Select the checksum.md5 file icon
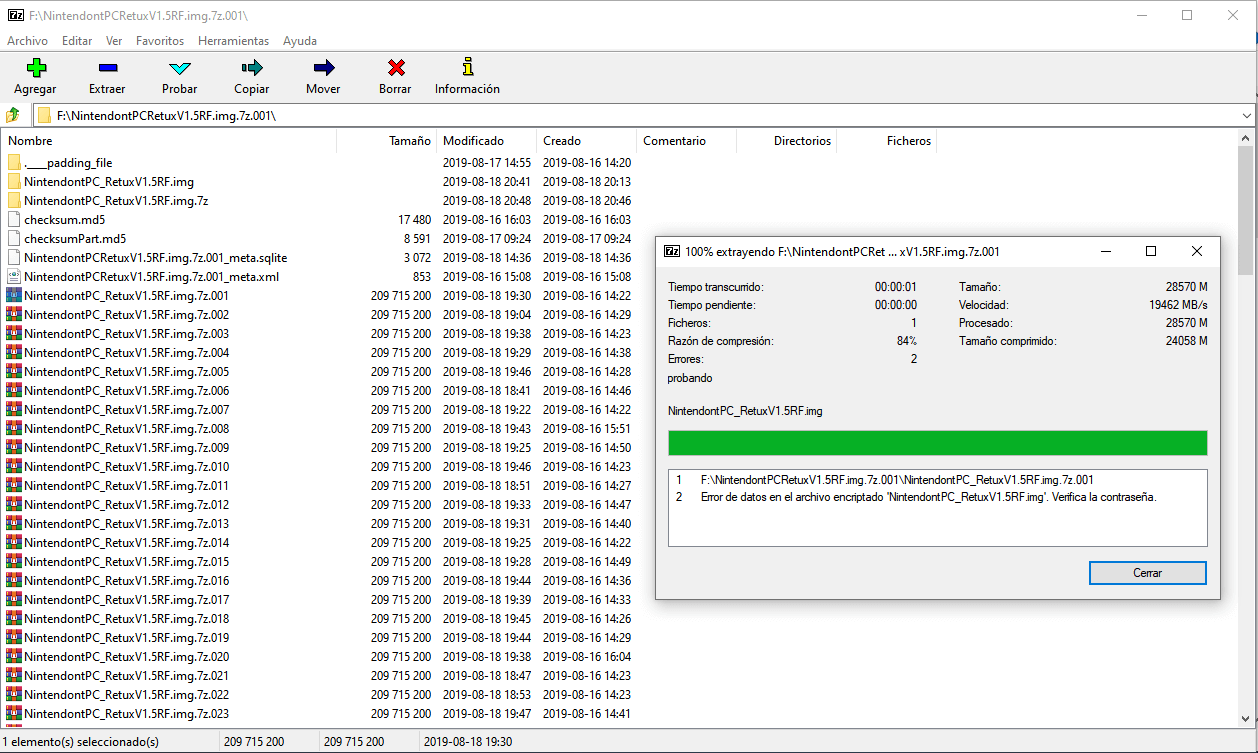 coord(14,219)
